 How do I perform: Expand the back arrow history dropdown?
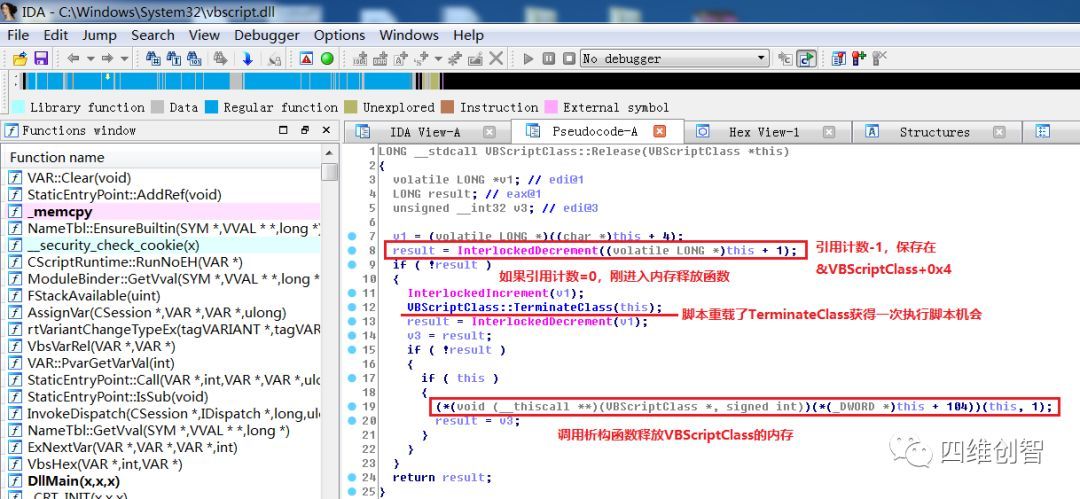coord(92,59)
